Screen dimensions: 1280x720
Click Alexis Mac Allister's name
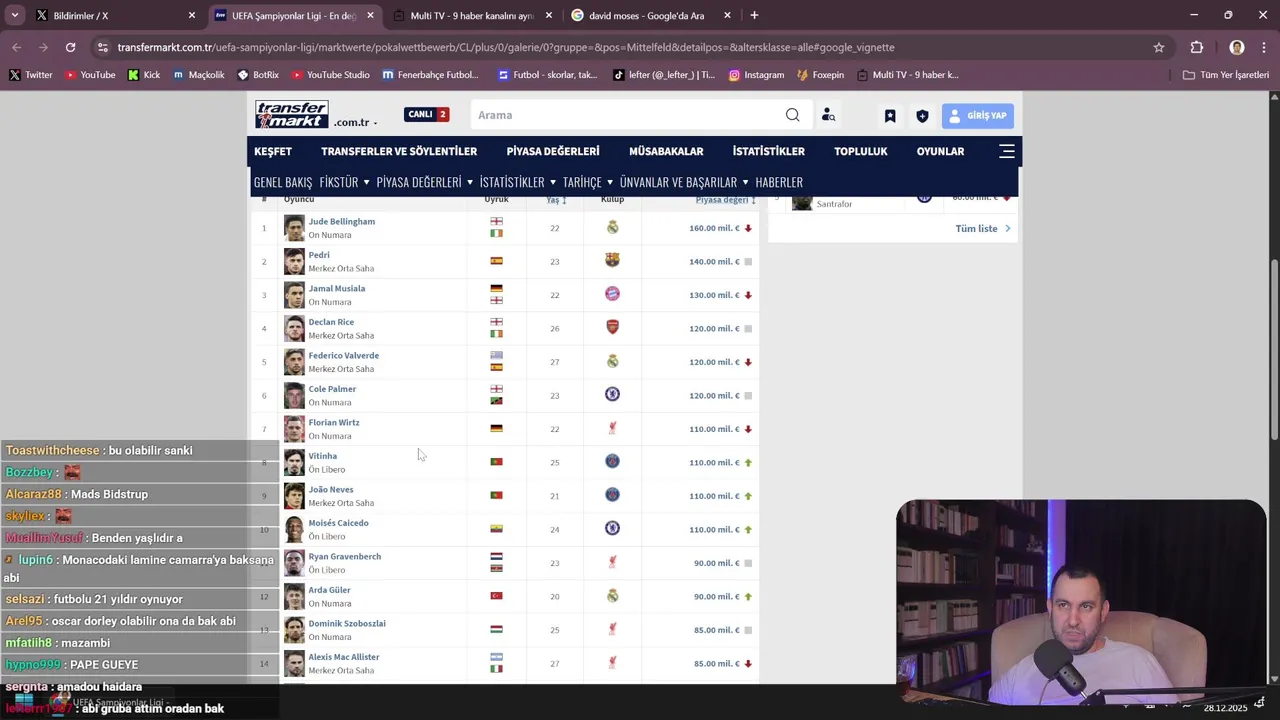tap(344, 657)
